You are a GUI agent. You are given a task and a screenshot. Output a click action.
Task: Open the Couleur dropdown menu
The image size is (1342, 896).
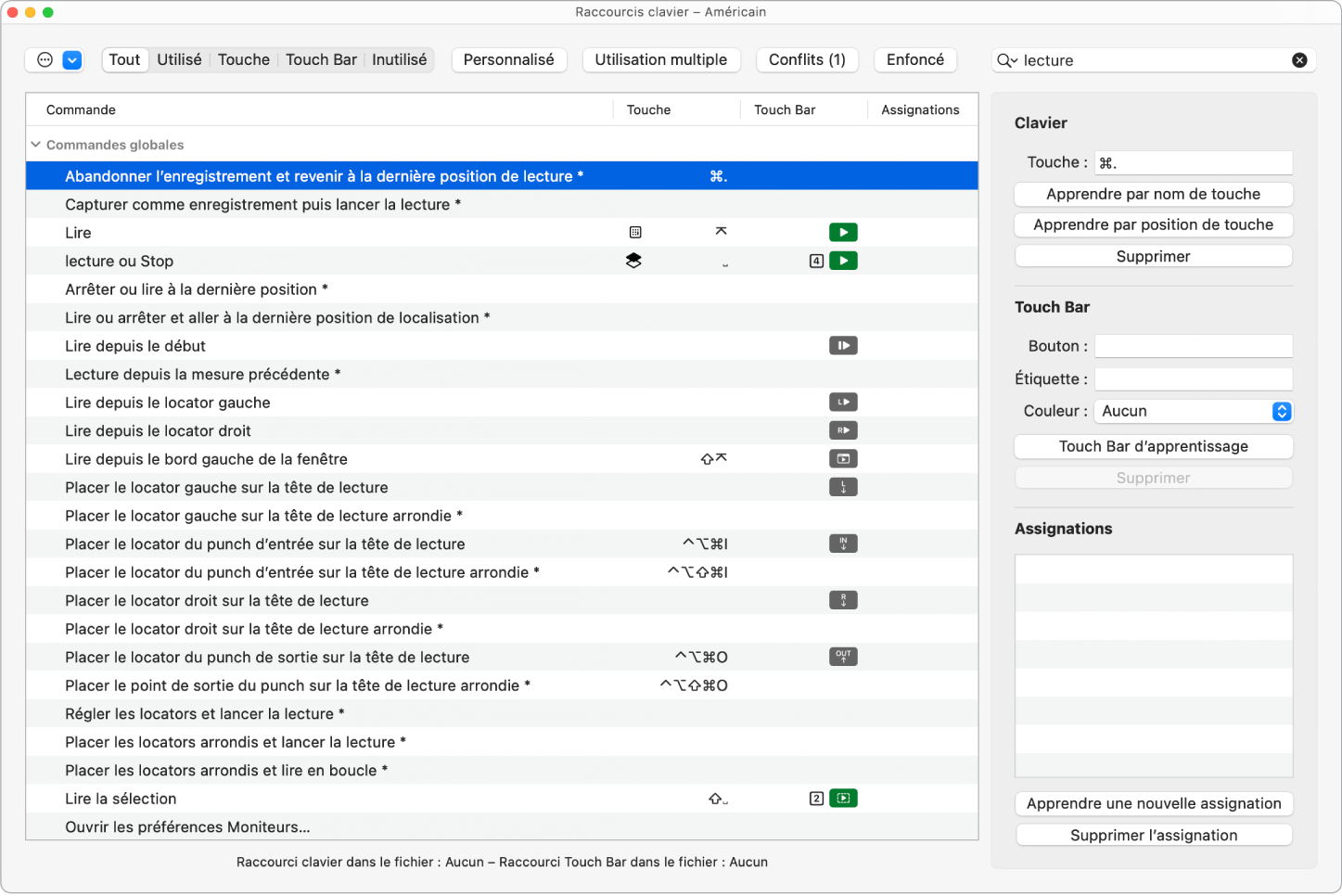[1193, 411]
